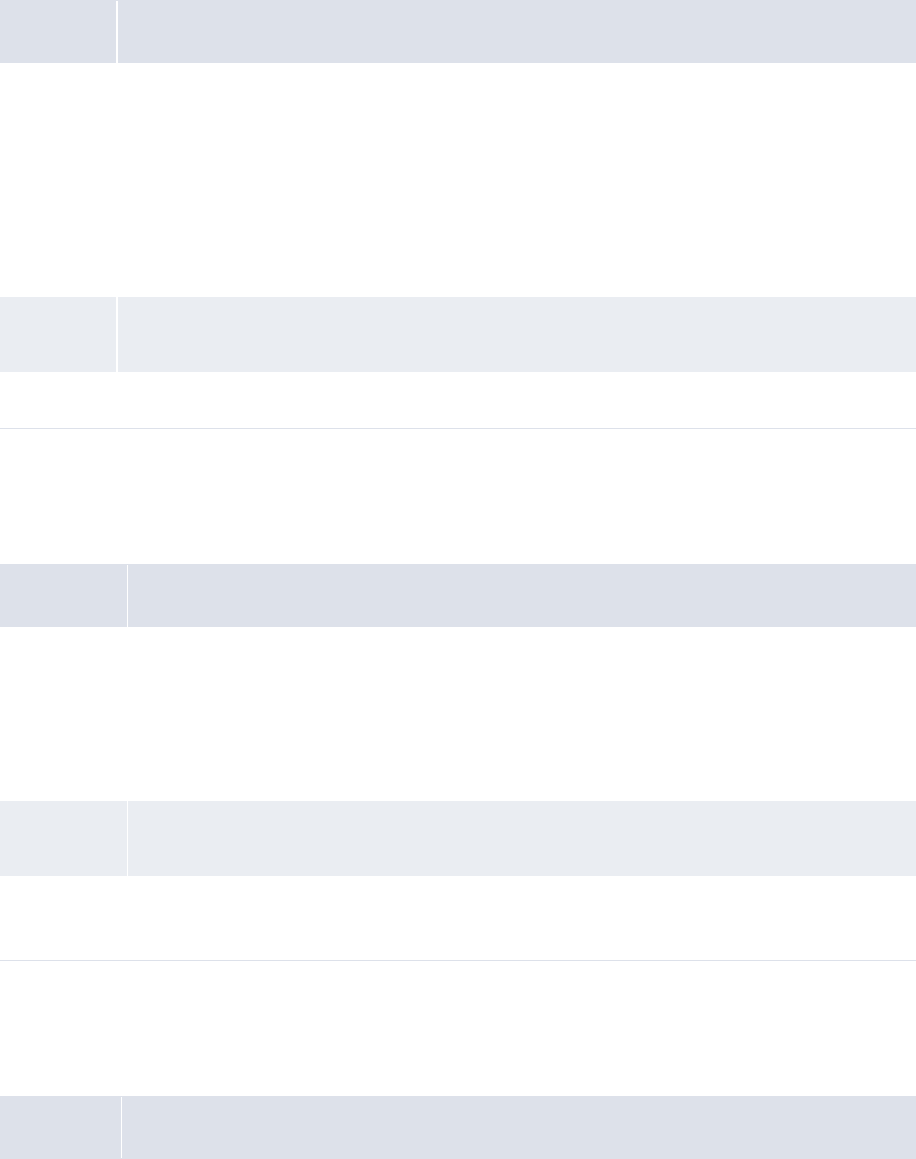Click column divider in second, lighter shaded row

117,334
